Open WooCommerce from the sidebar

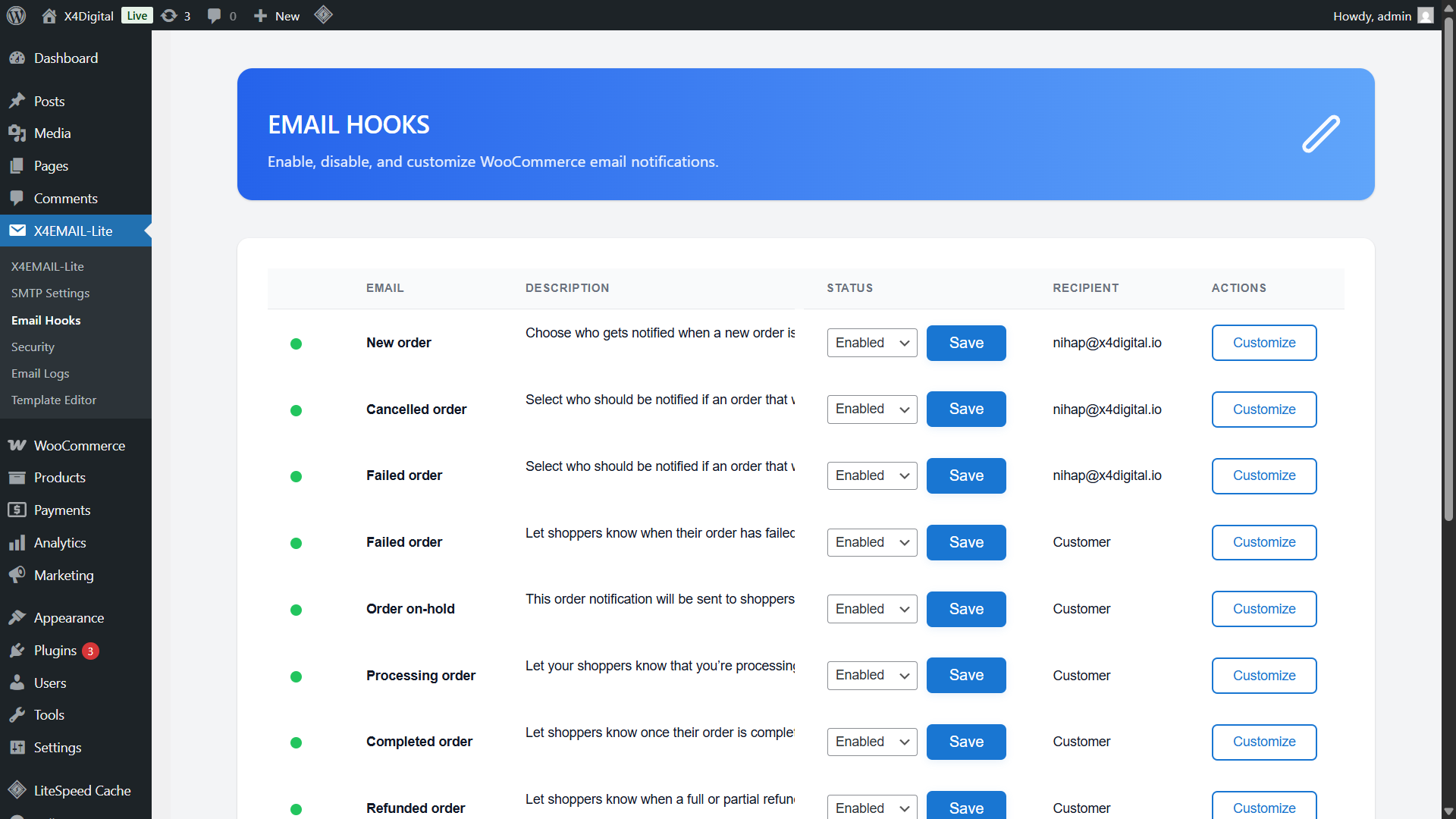click(79, 446)
